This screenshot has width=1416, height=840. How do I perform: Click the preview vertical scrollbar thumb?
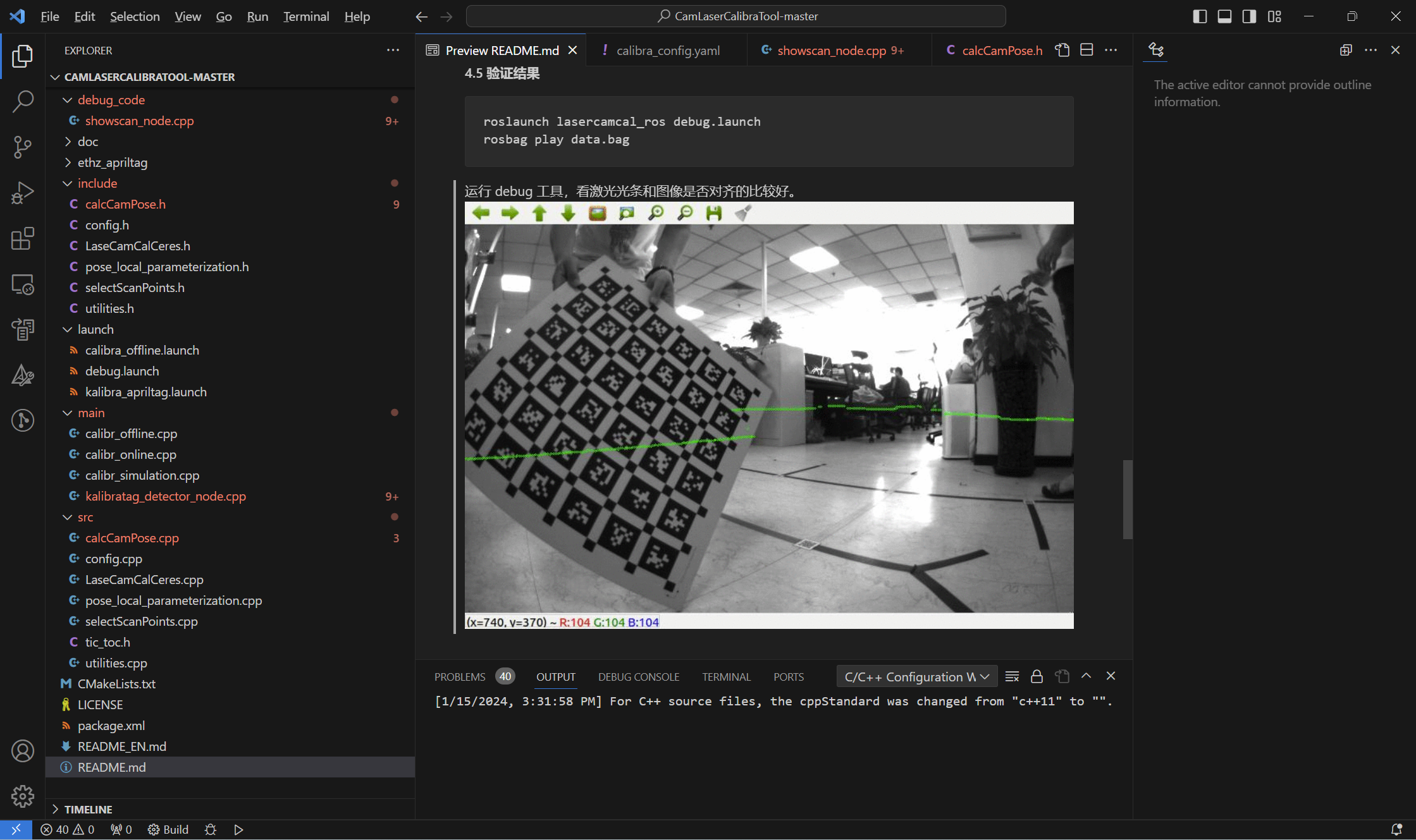(1127, 499)
